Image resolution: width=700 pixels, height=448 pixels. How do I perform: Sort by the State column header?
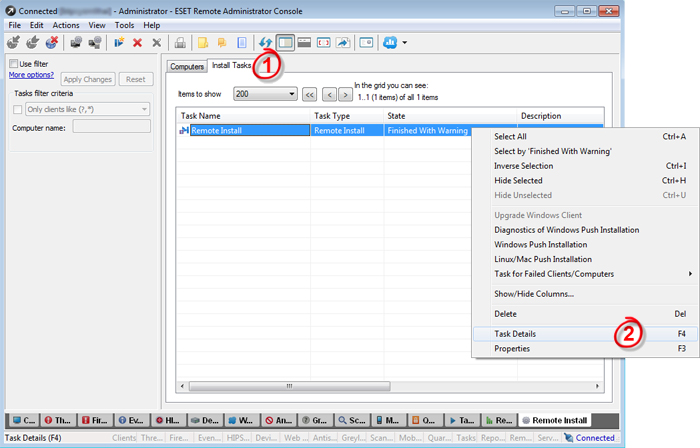[x=450, y=116]
